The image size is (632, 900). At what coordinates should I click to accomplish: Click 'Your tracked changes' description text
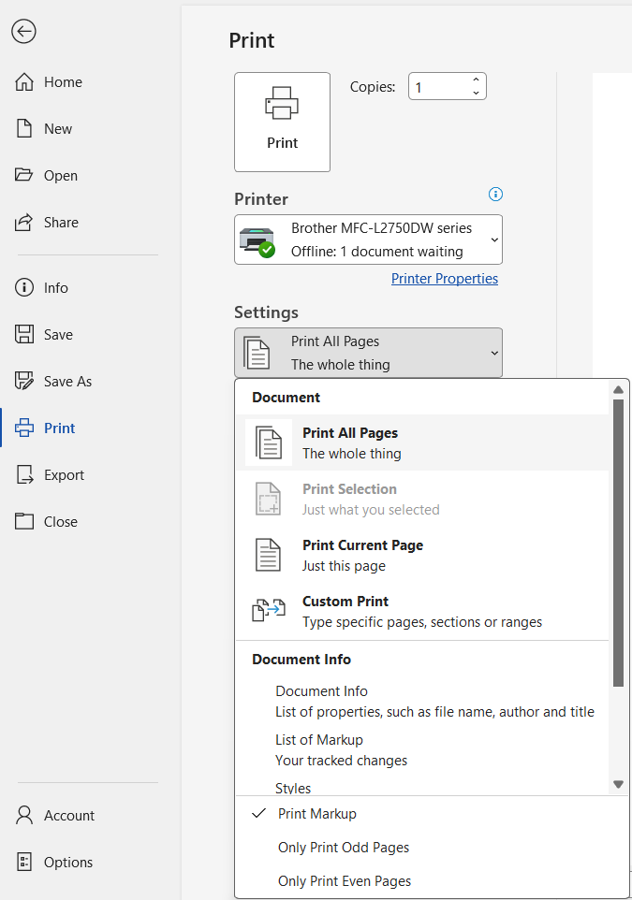[341, 761]
